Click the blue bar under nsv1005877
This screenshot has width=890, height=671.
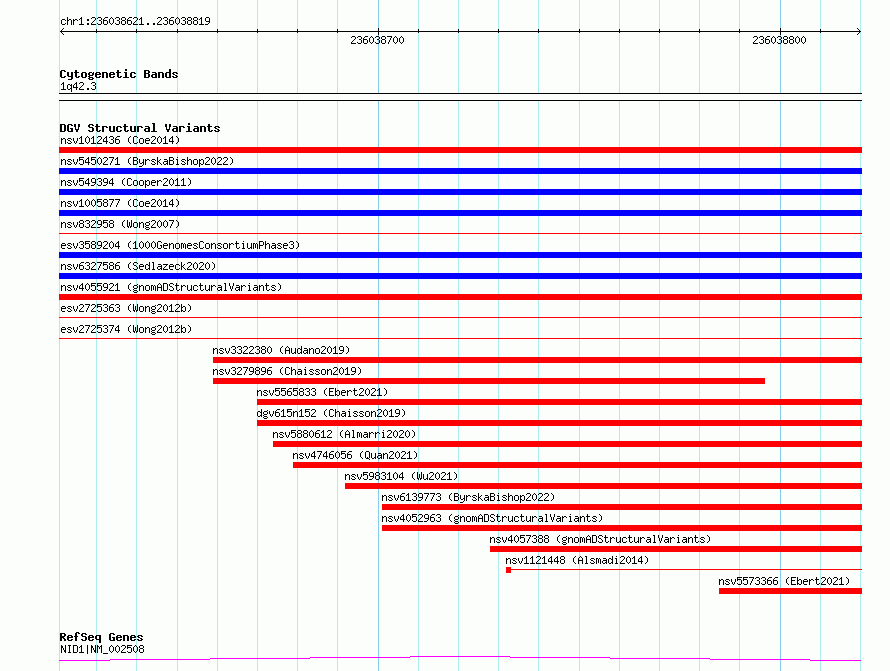click(460, 213)
